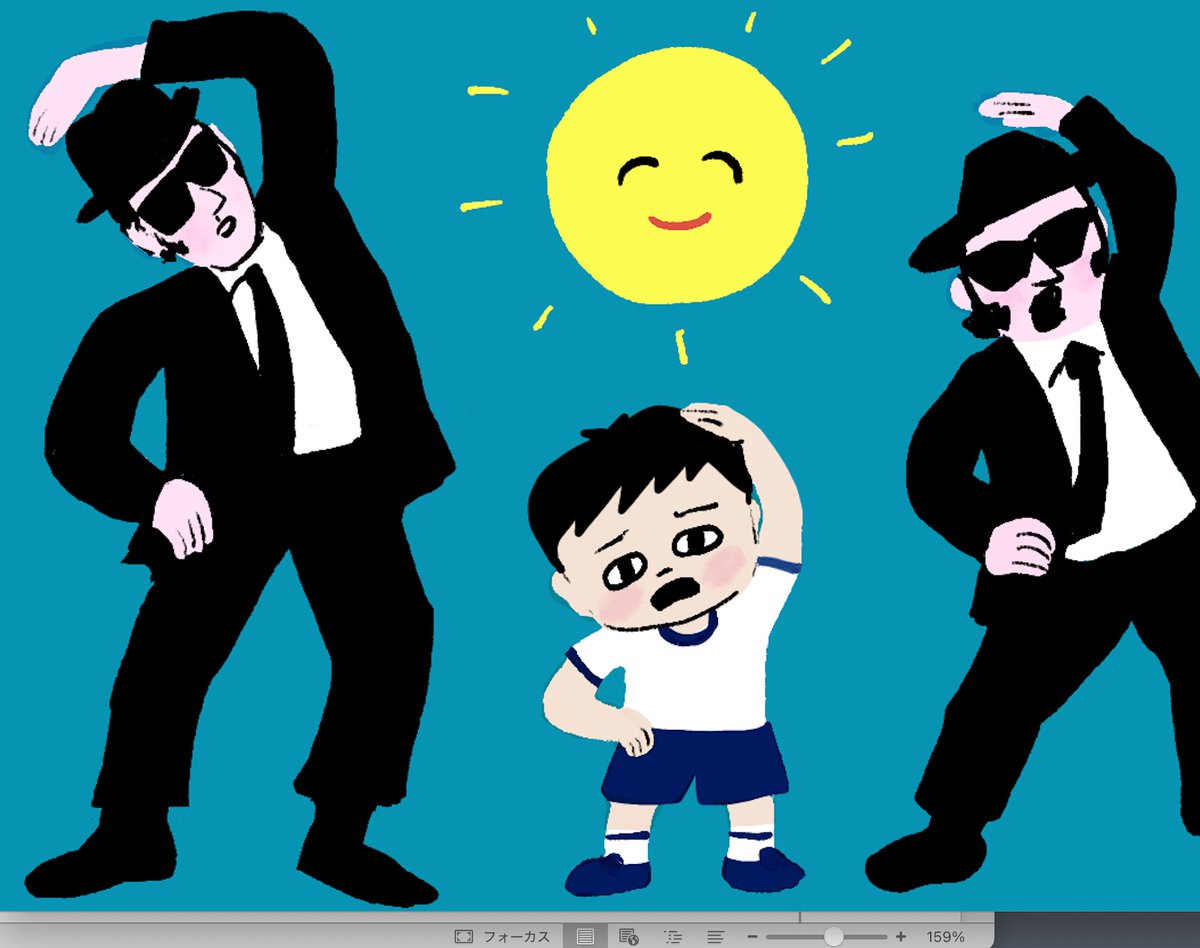Open zoom dialog via 159% value

(x=945, y=937)
